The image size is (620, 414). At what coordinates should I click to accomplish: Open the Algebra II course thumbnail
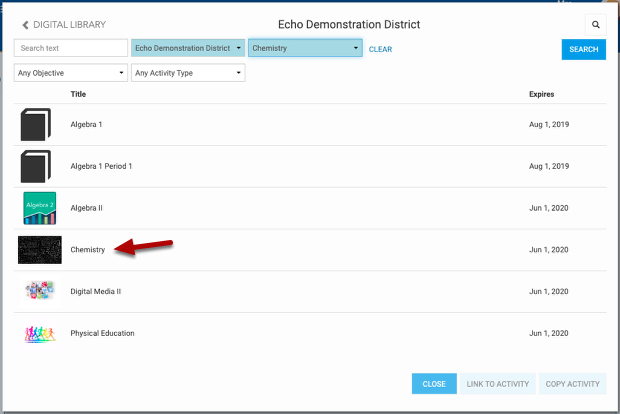(39, 208)
